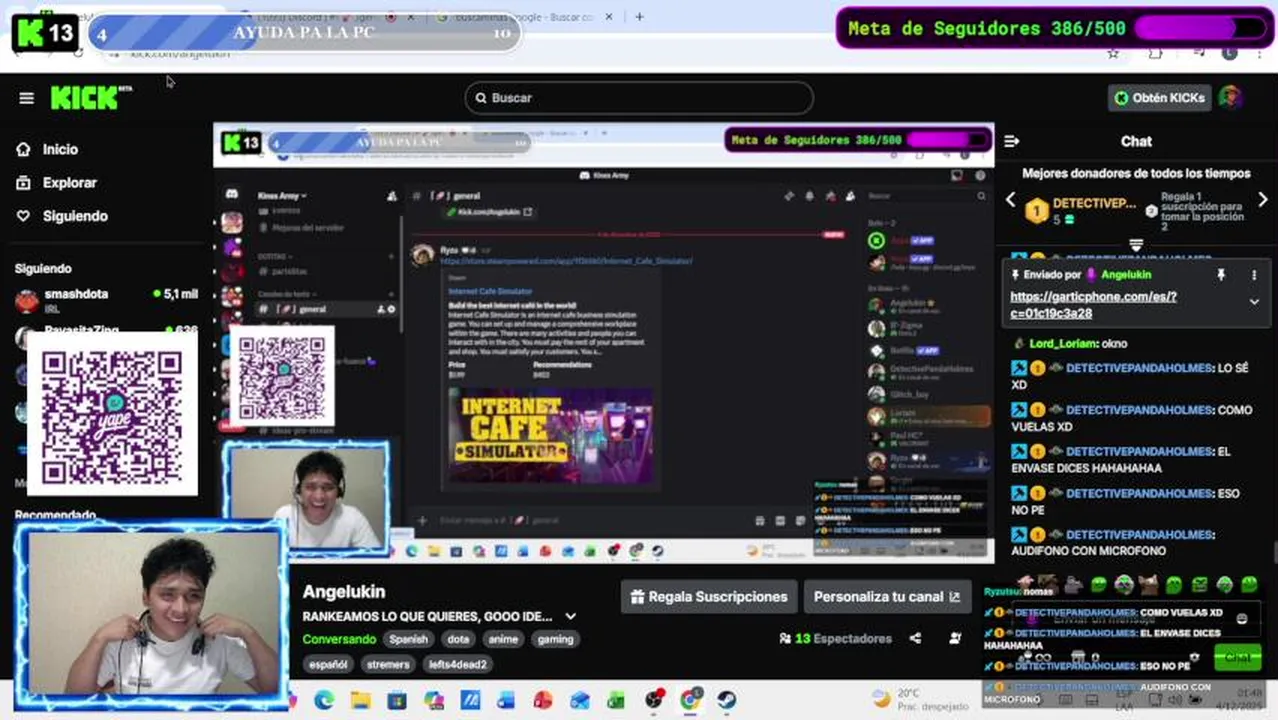Click DETECTIVEPANDAHOLMES on LO SÉ XD message

[1139, 368]
